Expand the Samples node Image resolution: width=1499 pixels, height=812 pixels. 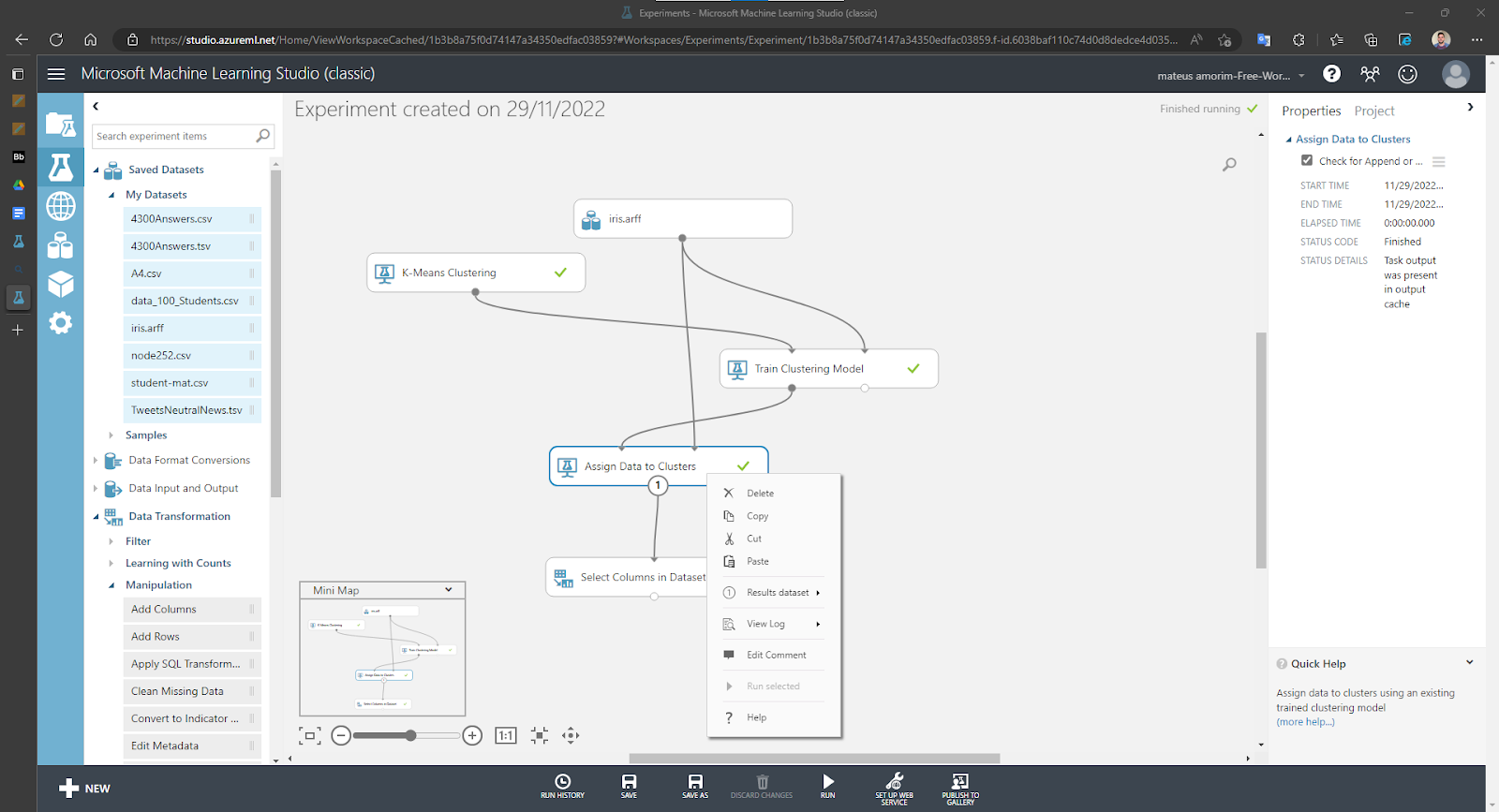(111, 436)
